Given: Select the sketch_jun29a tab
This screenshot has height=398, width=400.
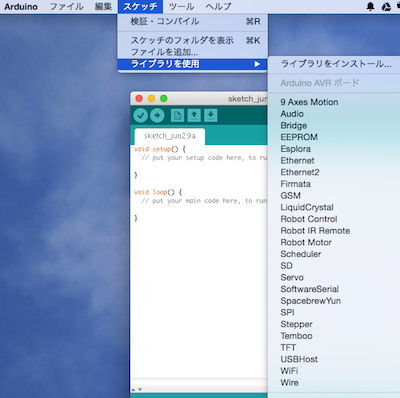Looking at the screenshot, I should tap(170, 136).
